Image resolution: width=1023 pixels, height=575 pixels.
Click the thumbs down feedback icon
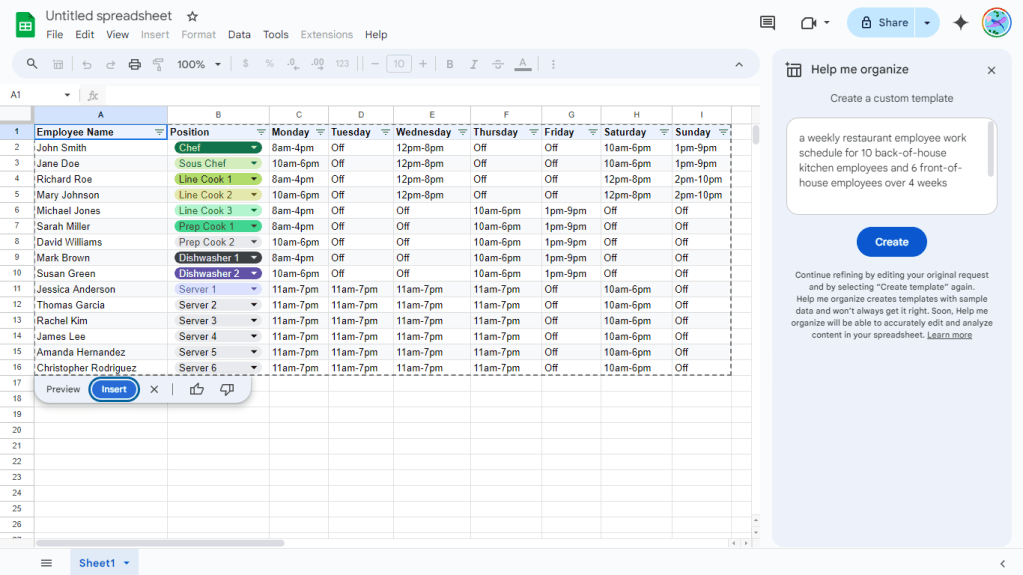[226, 390]
